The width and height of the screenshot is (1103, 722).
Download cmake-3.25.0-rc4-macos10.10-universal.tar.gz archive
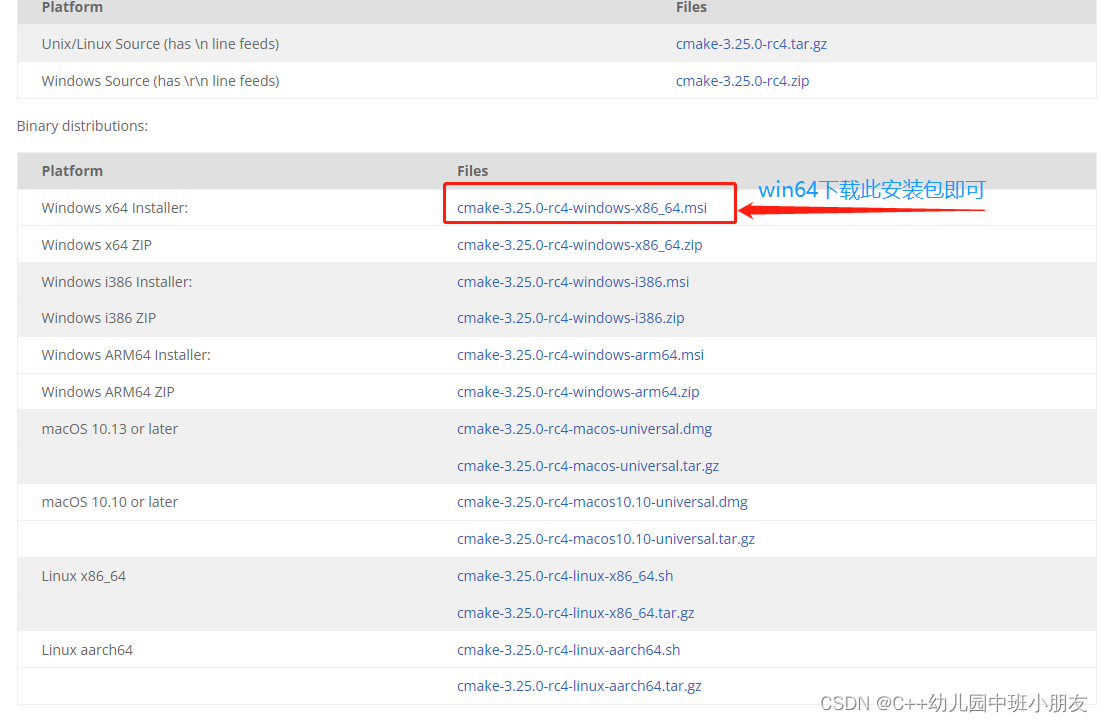[x=606, y=539]
